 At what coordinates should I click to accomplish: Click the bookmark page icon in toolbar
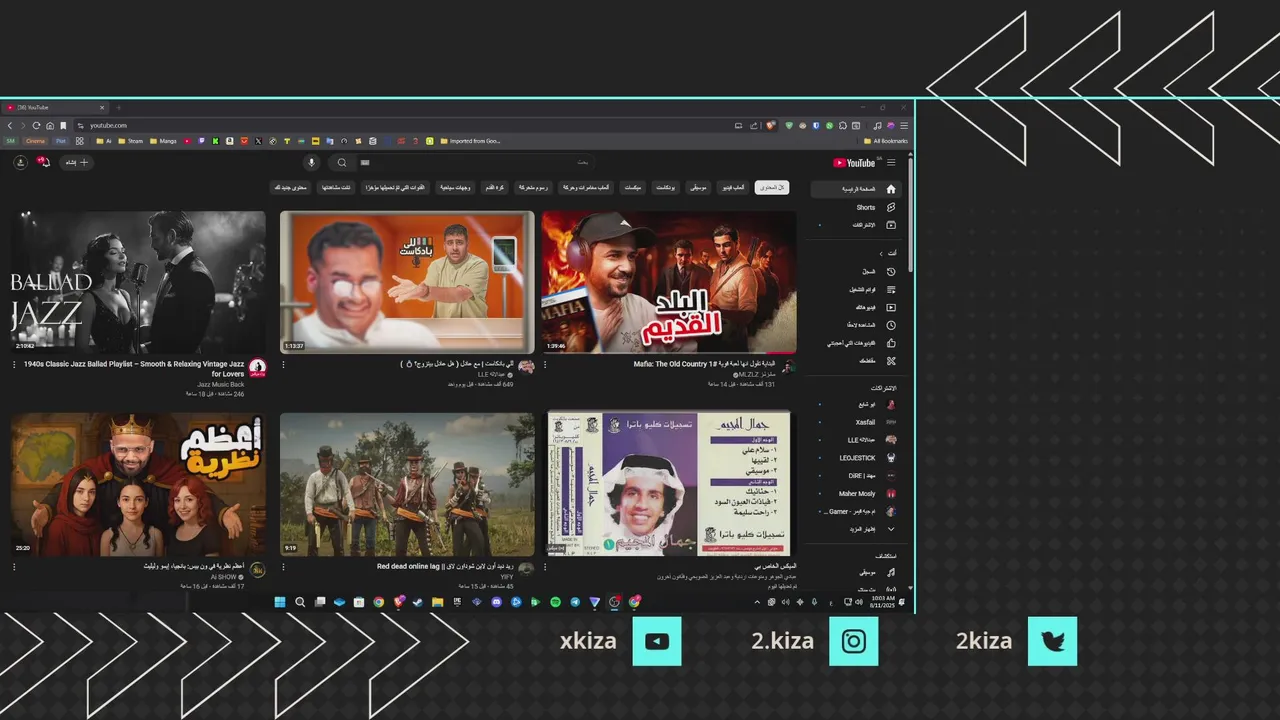[63, 126]
